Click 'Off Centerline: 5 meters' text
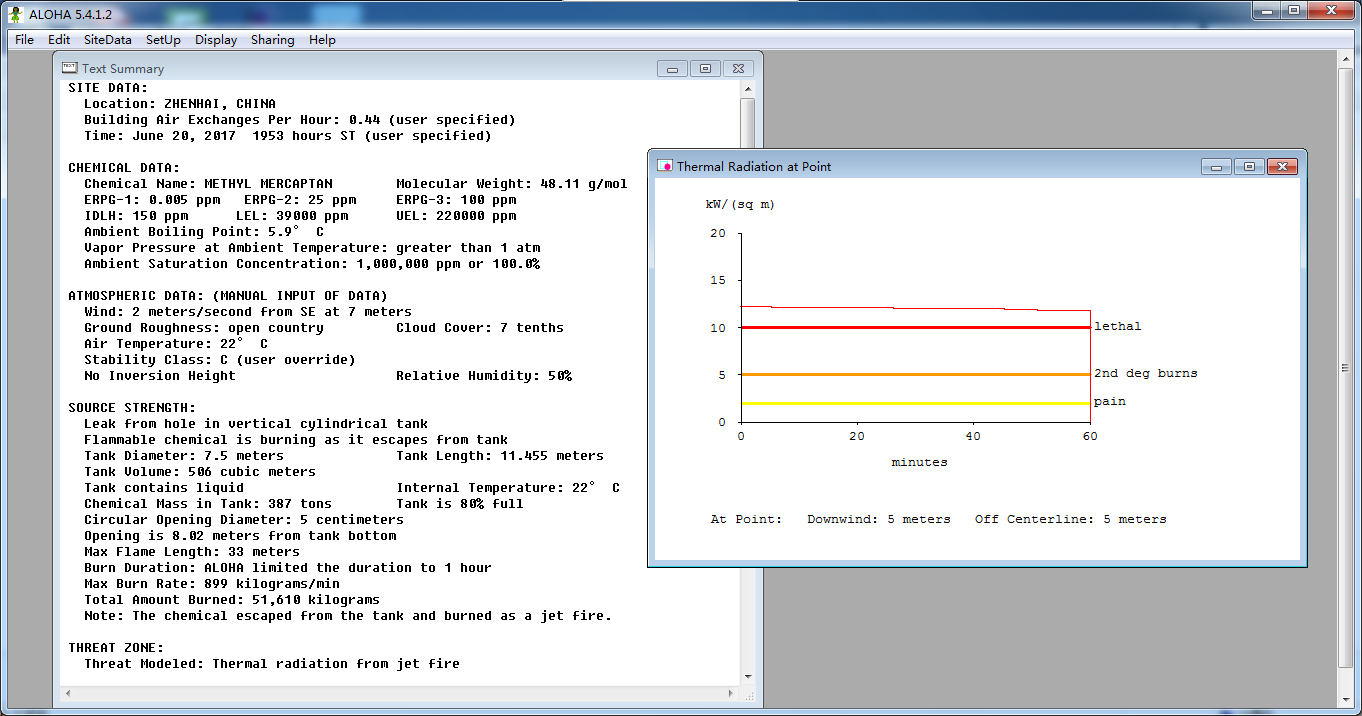Image resolution: width=1362 pixels, height=716 pixels. pos(1070,519)
